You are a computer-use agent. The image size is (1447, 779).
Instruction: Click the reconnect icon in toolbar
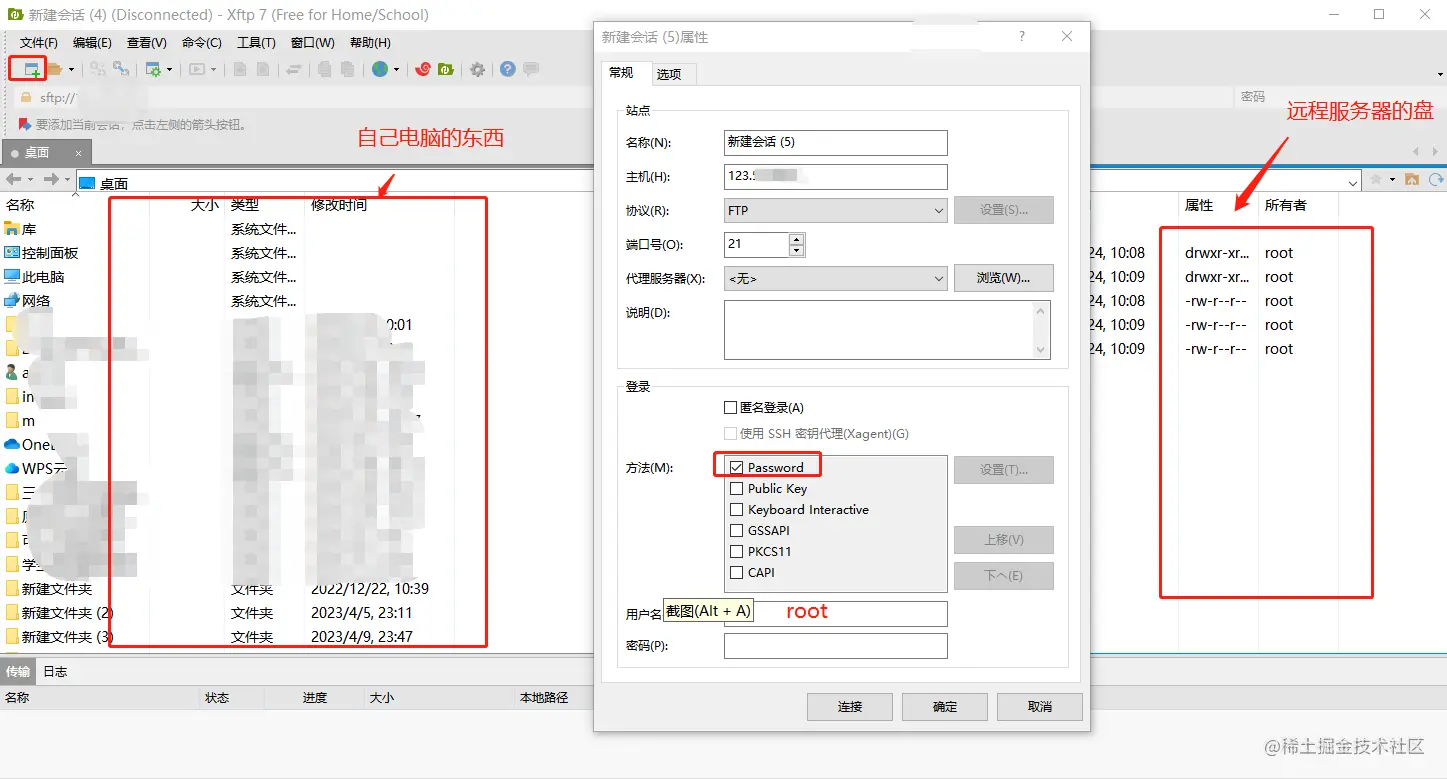[98, 69]
